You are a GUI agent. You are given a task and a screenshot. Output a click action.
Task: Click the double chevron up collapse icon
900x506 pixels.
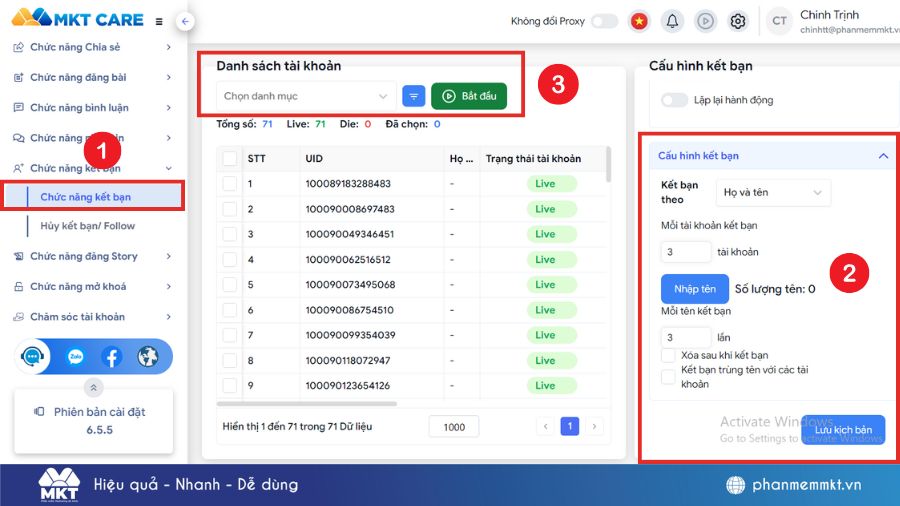[94, 388]
